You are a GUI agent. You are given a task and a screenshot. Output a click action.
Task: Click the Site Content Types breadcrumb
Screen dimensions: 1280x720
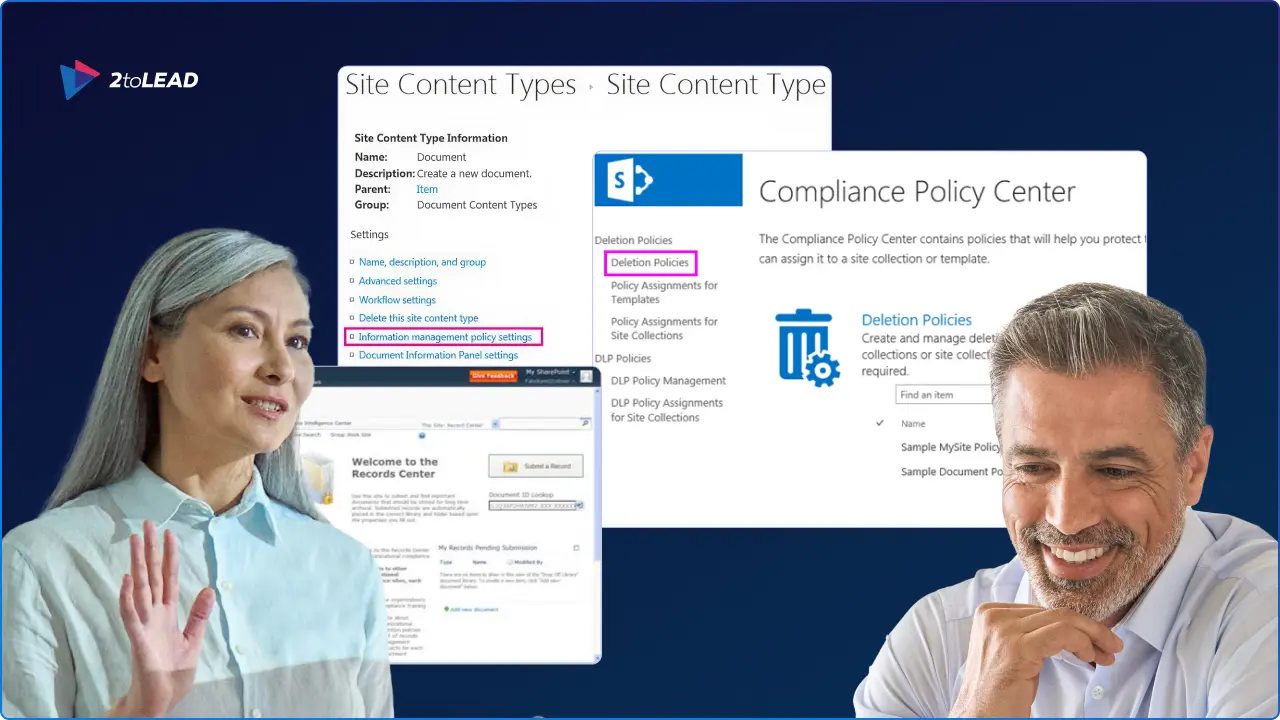(x=461, y=85)
